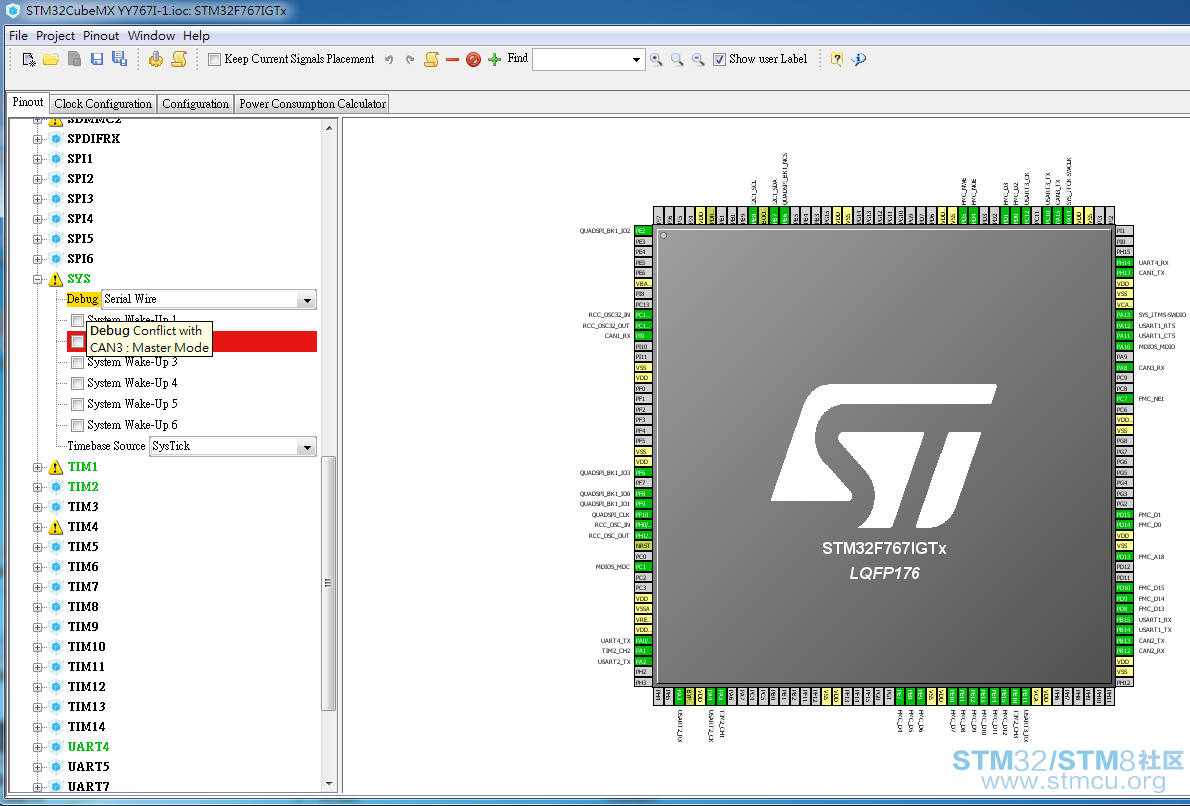Click the TIM9 peripheral cube icon
This screenshot has height=806, width=1190.
pyautogui.click(x=55, y=627)
